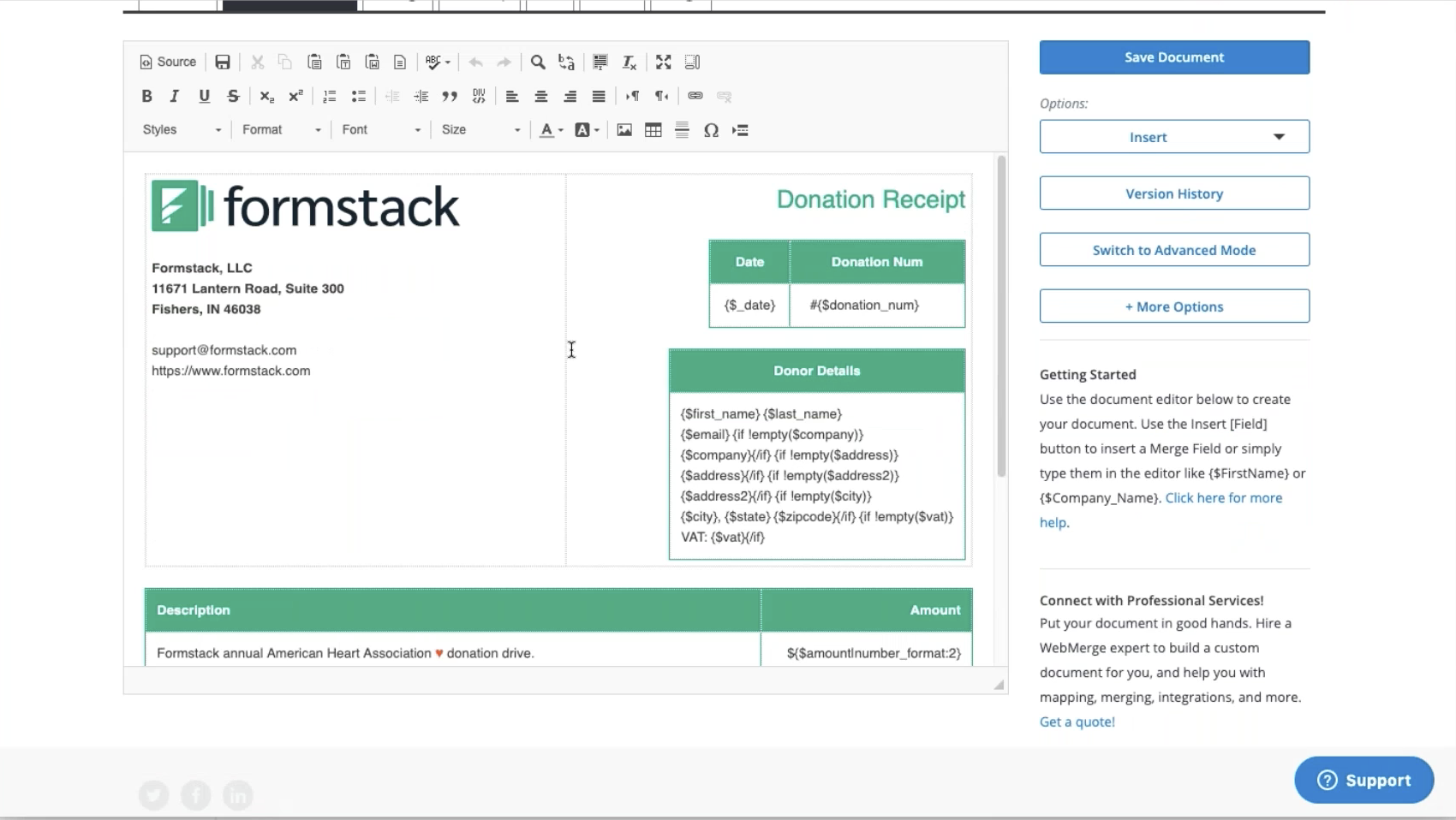This screenshot has width=1456, height=820.
Task: Open the text color picker
Action: coord(552,130)
